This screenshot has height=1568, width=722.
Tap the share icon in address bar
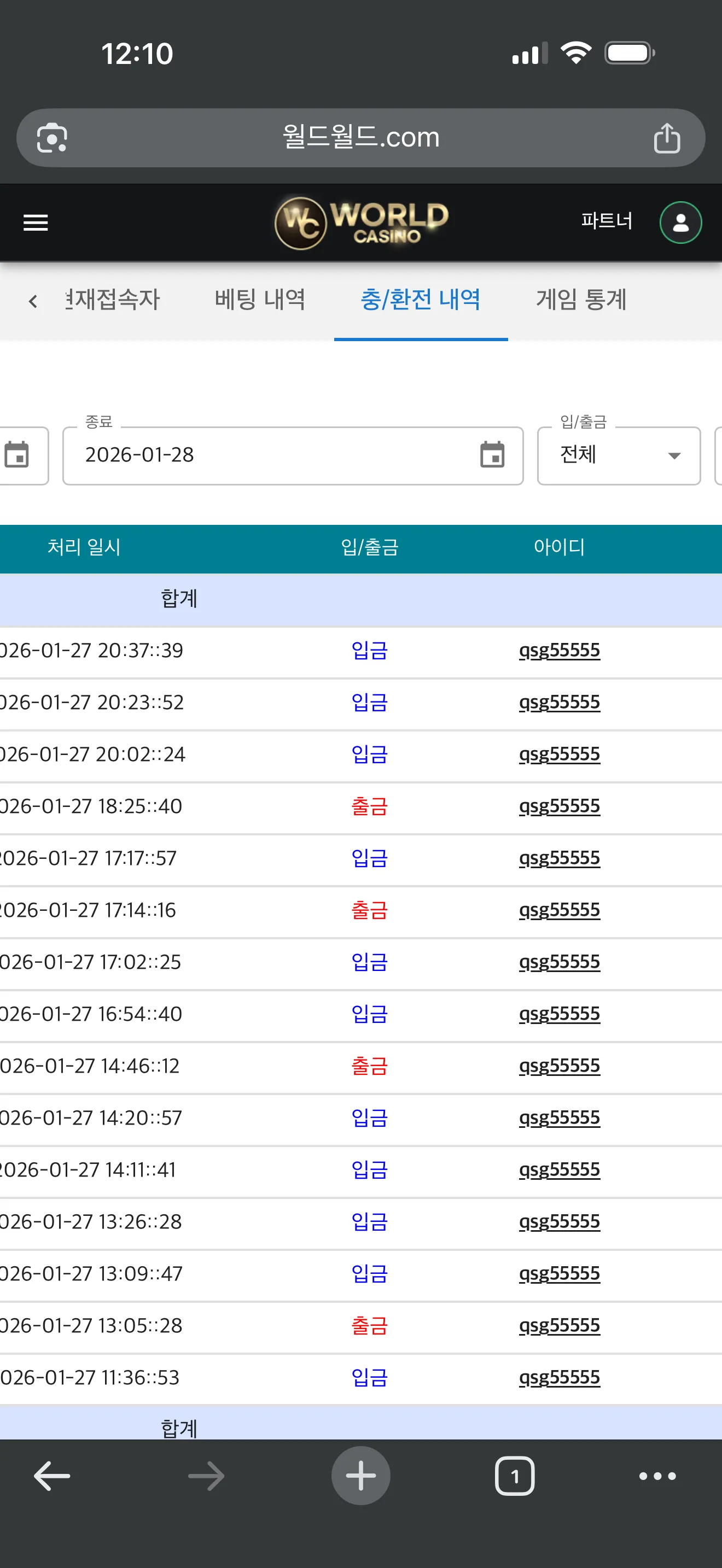point(667,138)
